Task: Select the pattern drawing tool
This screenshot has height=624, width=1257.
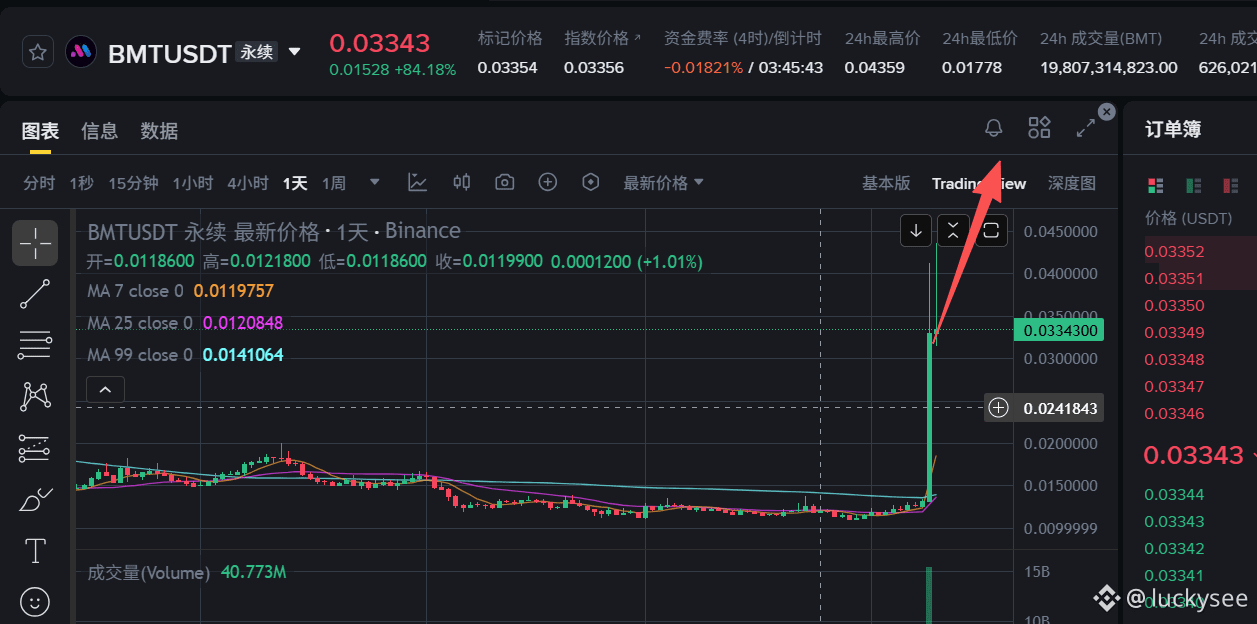Action: pos(35,396)
